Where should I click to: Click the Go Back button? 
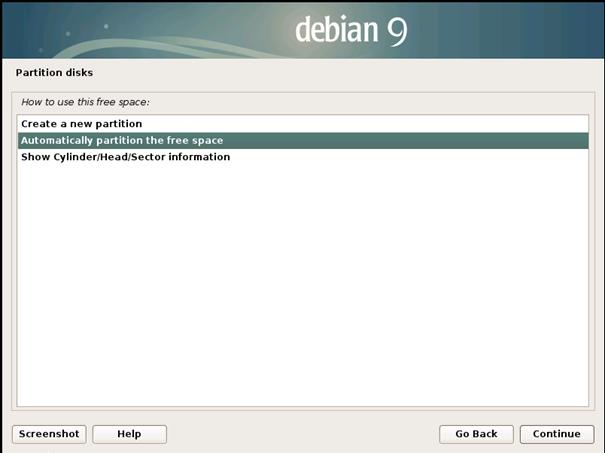(476, 434)
